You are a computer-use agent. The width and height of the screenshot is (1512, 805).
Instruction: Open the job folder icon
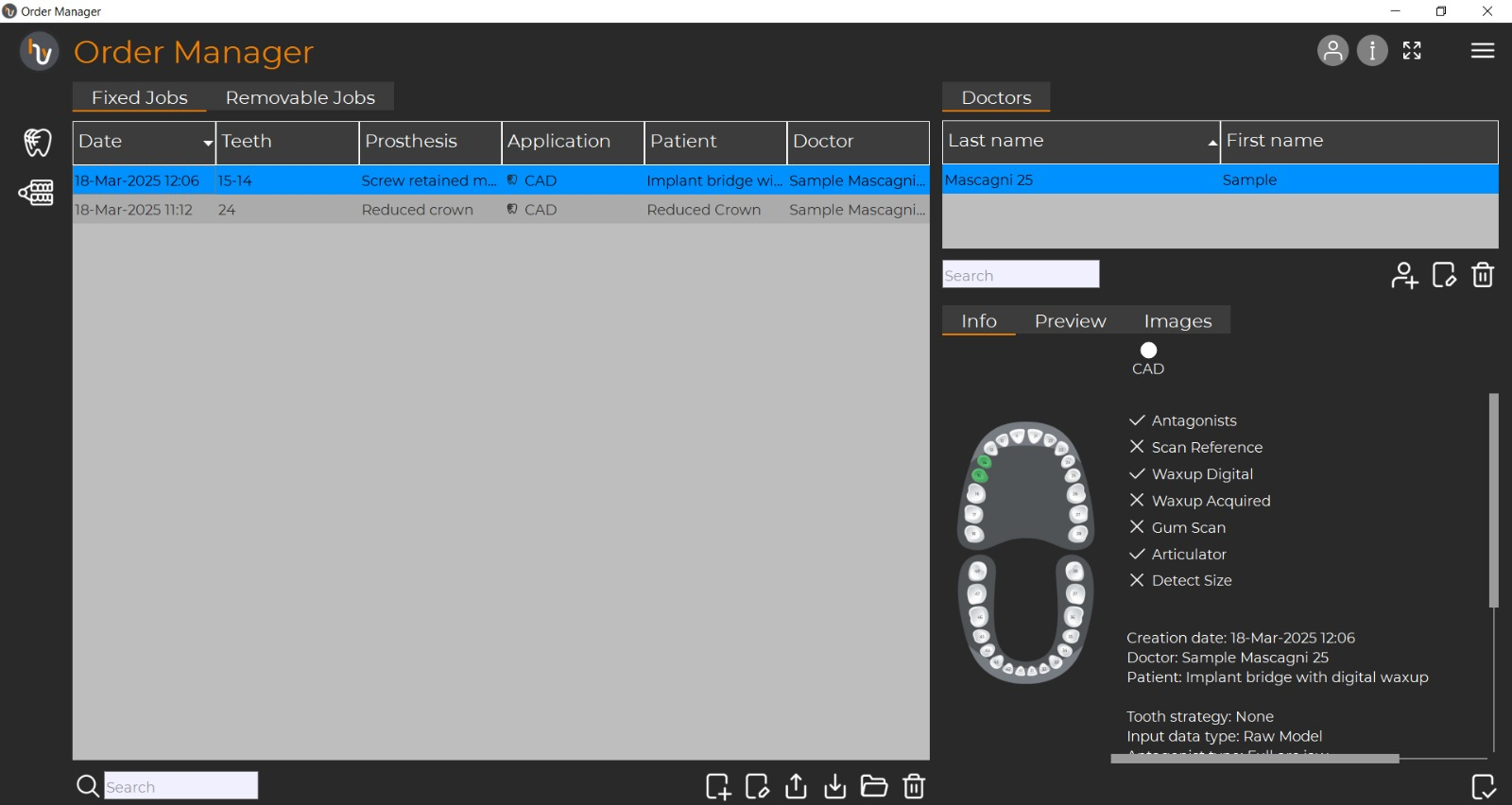coord(874,786)
